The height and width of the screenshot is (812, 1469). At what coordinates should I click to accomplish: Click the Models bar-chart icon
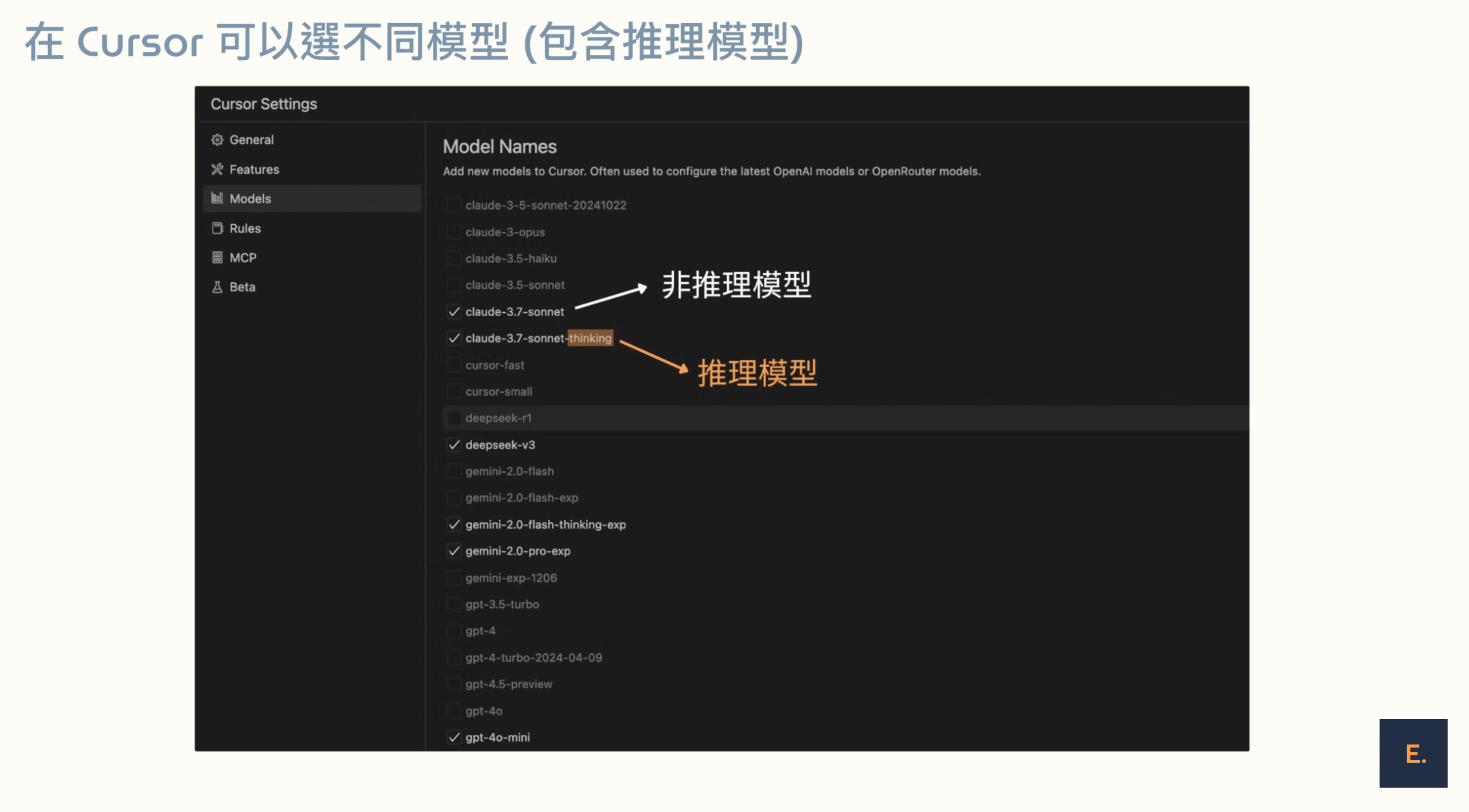pyautogui.click(x=217, y=198)
